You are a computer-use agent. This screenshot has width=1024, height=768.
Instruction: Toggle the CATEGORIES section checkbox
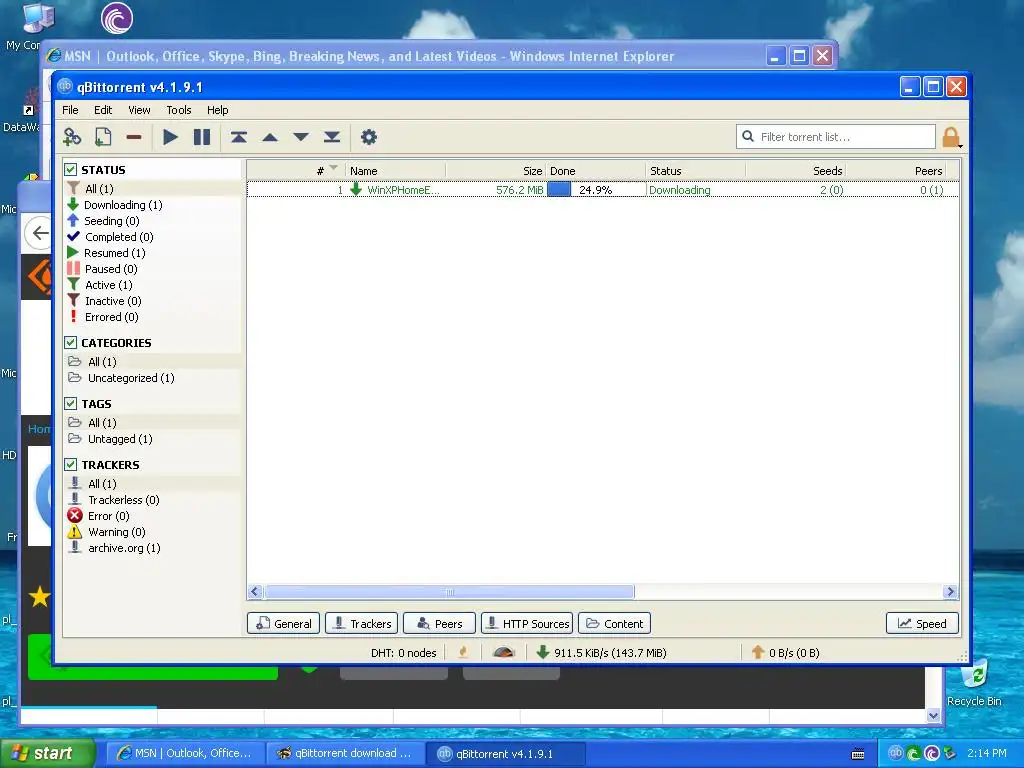[x=71, y=342]
